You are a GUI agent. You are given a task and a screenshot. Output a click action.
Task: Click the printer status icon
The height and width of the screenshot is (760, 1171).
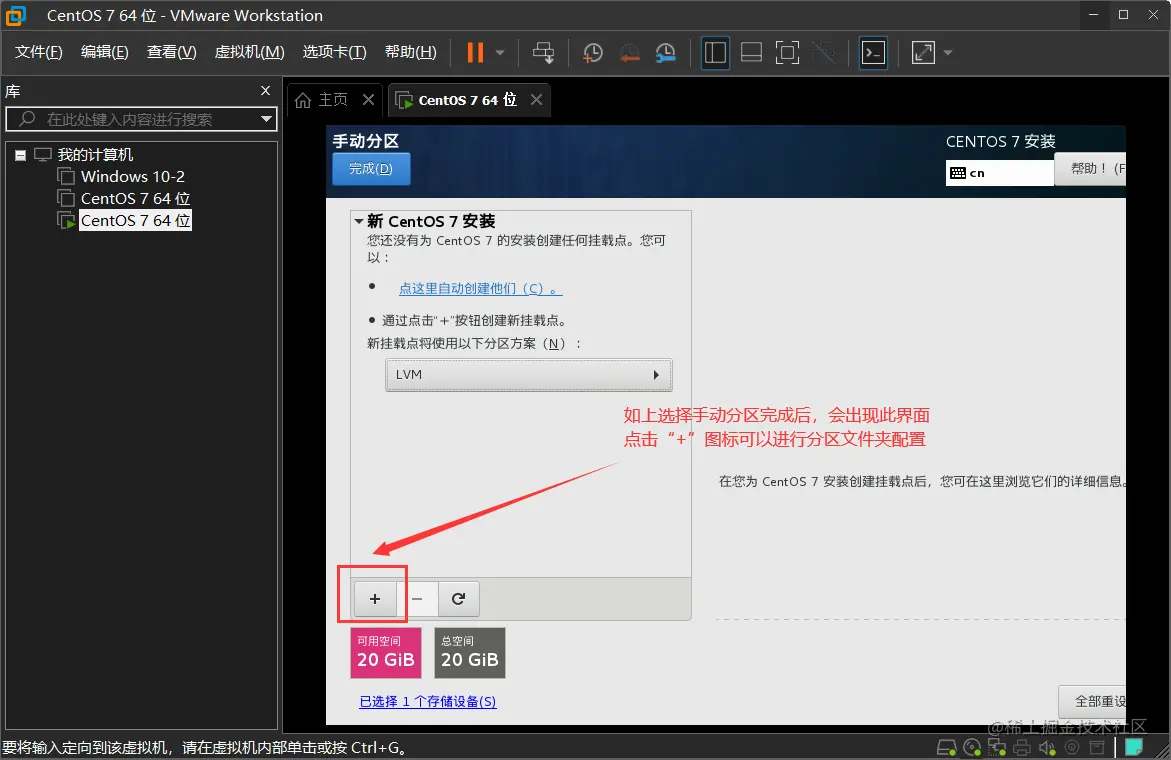[x=1022, y=747]
